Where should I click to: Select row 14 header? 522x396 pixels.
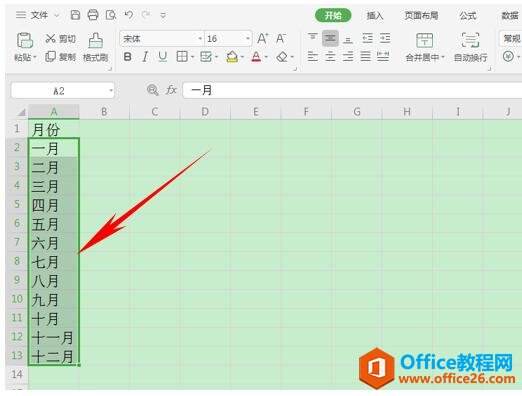[x=17, y=374]
